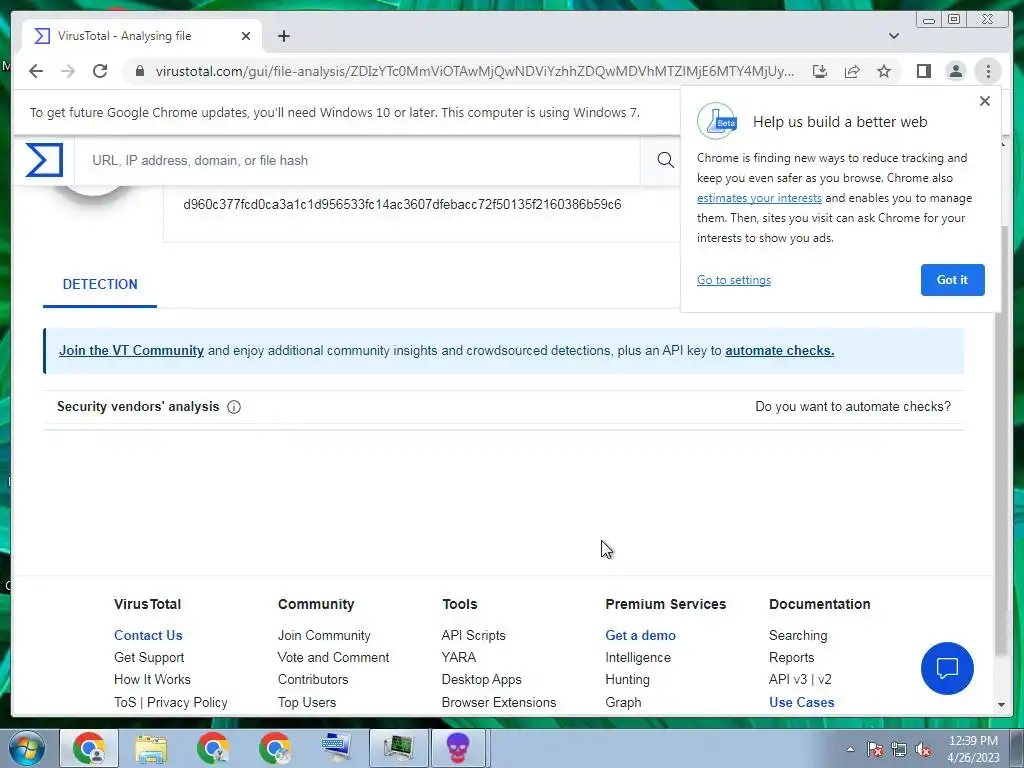Click the URL, IP address, domain search field

pos(357,160)
